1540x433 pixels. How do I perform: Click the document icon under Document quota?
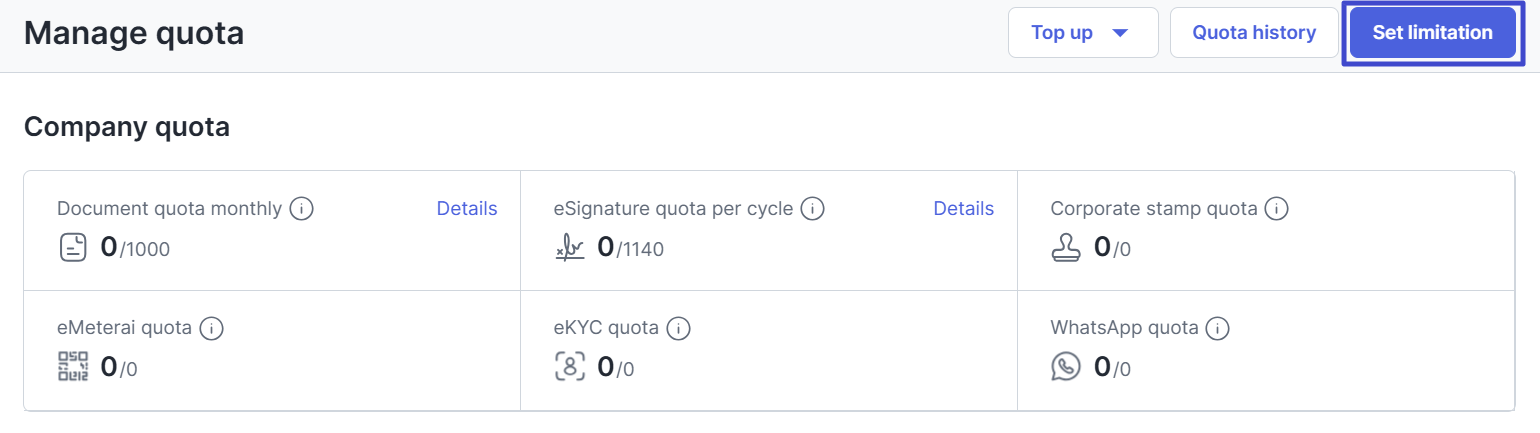coord(73,248)
